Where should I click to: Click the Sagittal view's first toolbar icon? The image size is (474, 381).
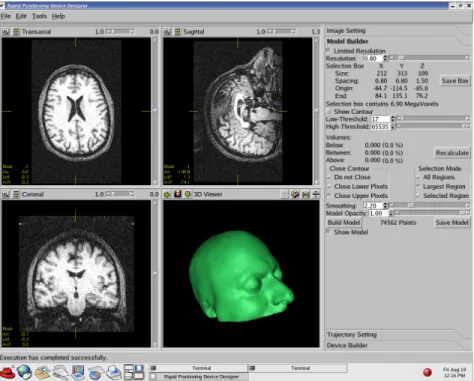coord(167,32)
